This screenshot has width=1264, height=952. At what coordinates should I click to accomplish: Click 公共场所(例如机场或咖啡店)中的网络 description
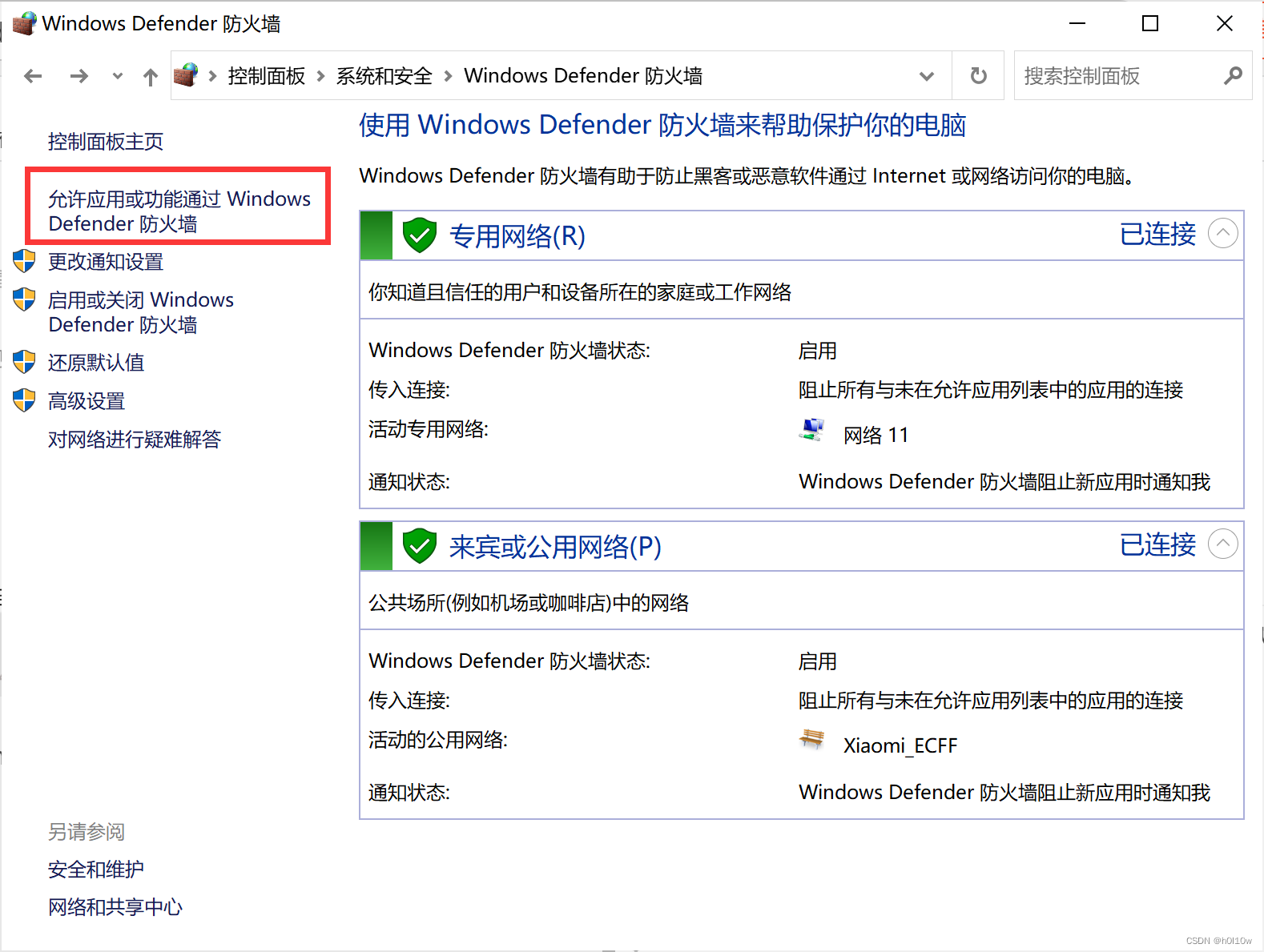pos(529,603)
